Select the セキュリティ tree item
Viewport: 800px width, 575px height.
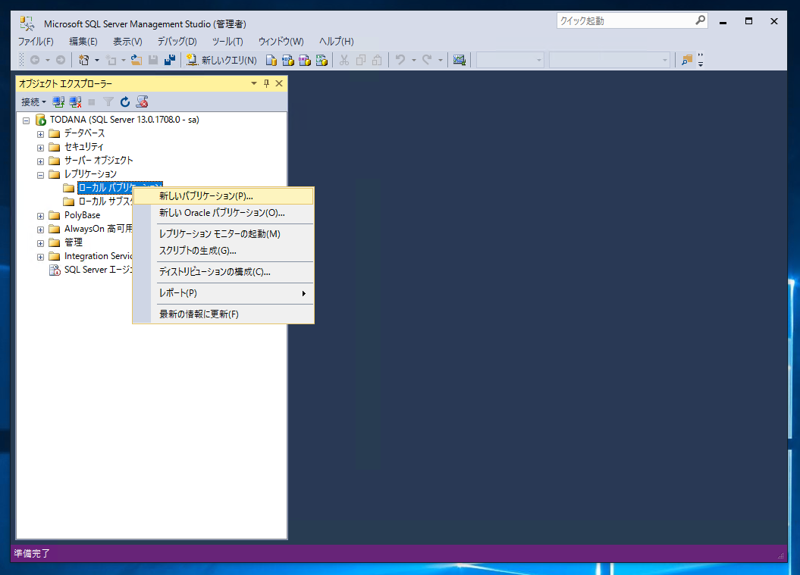coord(84,147)
